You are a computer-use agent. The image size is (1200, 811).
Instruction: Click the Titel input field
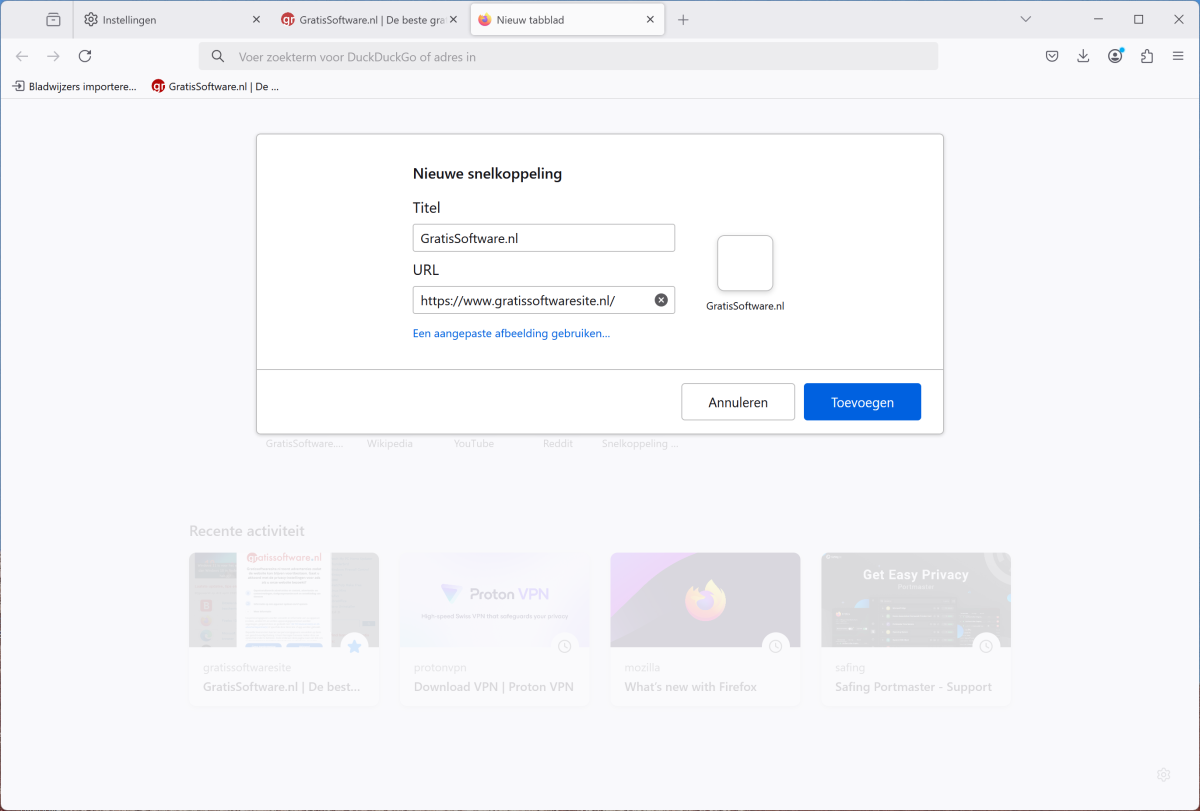click(543, 238)
